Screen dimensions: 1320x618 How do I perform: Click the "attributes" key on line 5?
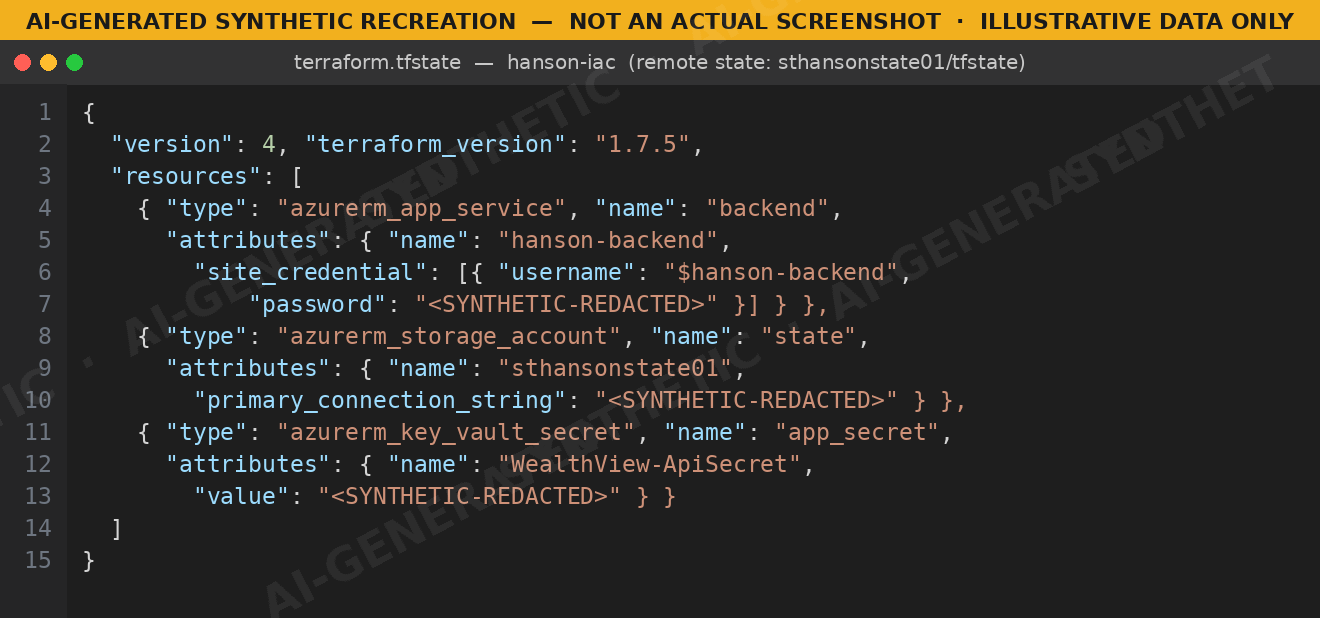click(x=249, y=240)
